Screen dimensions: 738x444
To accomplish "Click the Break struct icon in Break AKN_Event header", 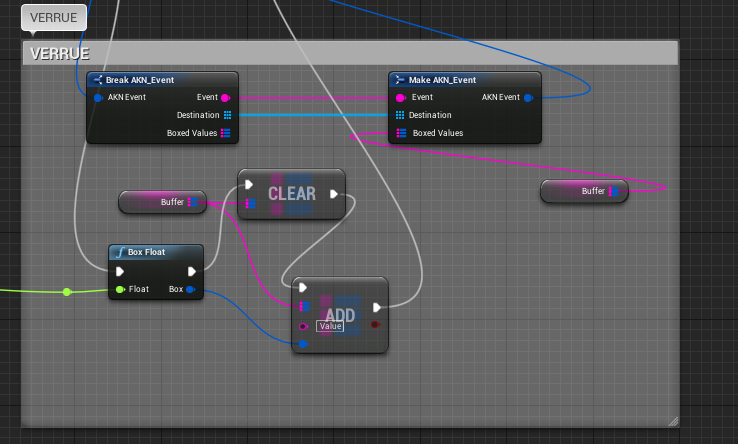I will pos(98,80).
